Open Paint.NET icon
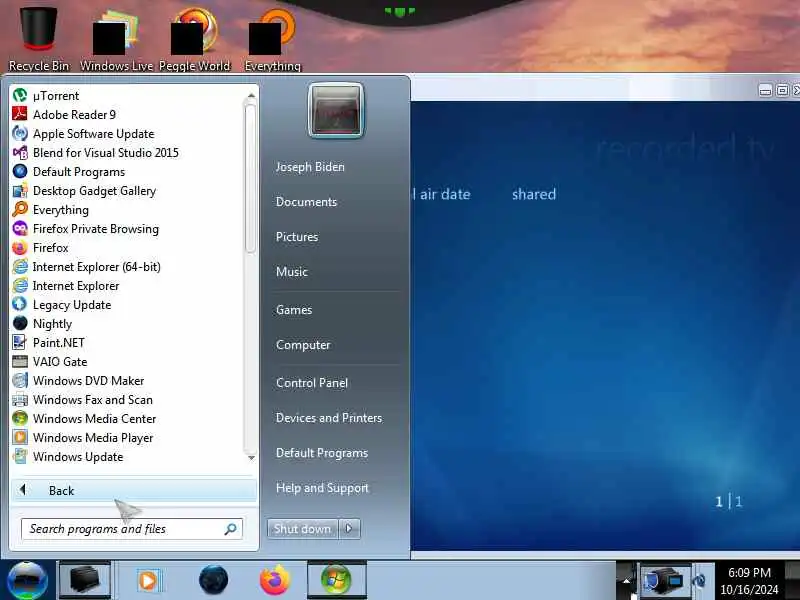800x600 pixels. [20, 342]
